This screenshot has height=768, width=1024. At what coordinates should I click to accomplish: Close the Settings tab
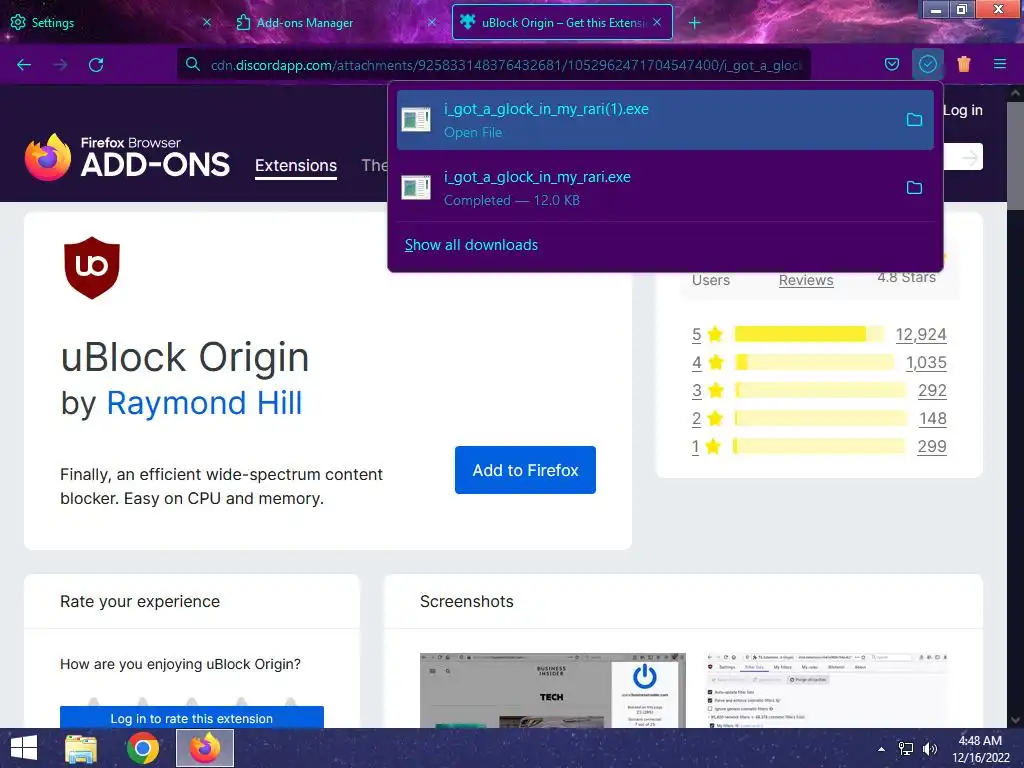(206, 22)
